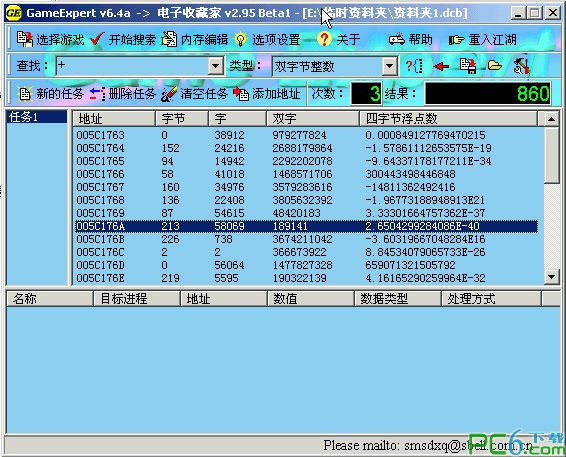
Task: Click the hammer tools icon
Action: (522, 65)
